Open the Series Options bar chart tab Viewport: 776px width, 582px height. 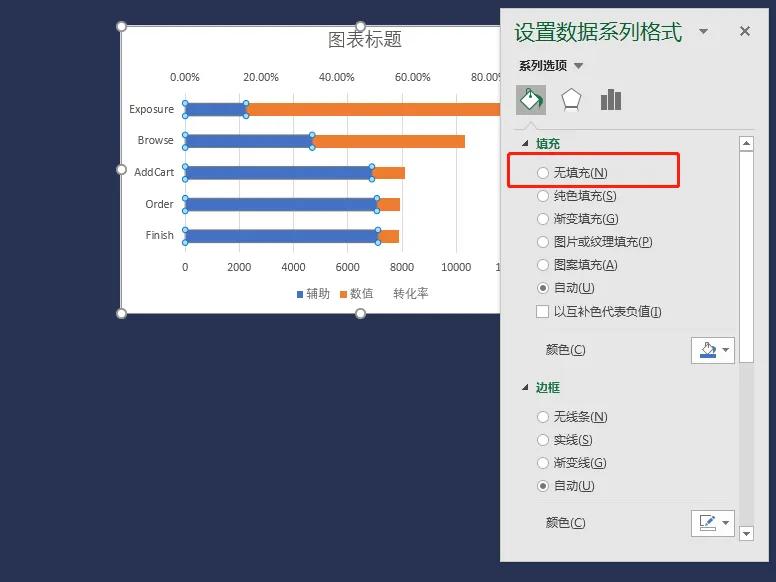click(611, 100)
